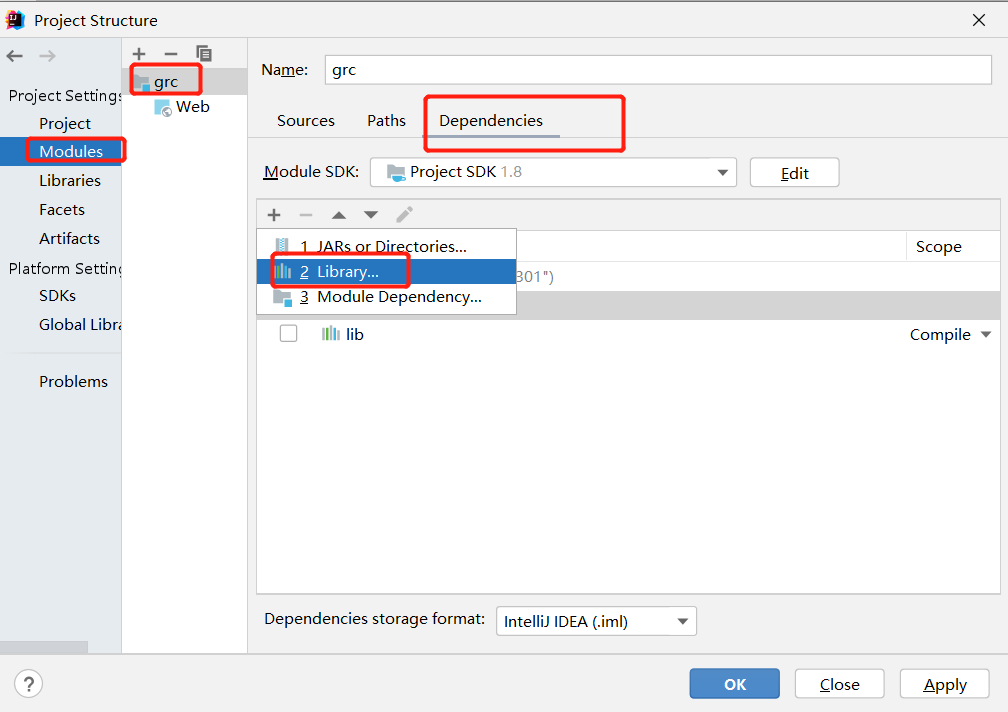1008x712 pixels.
Task: Open Dependencies storage format dropdown
Action: click(596, 621)
